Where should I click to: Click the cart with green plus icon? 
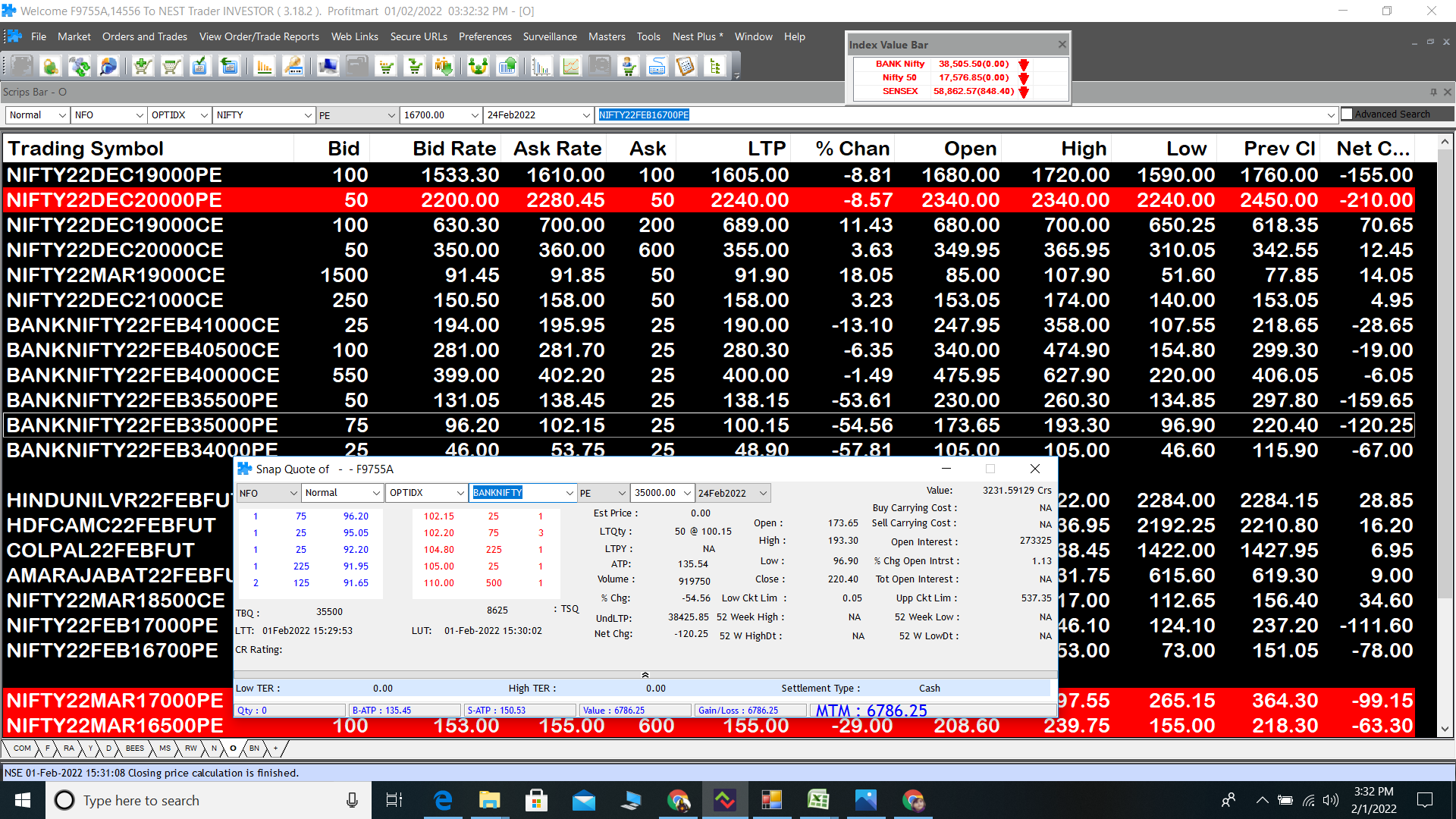[143, 67]
